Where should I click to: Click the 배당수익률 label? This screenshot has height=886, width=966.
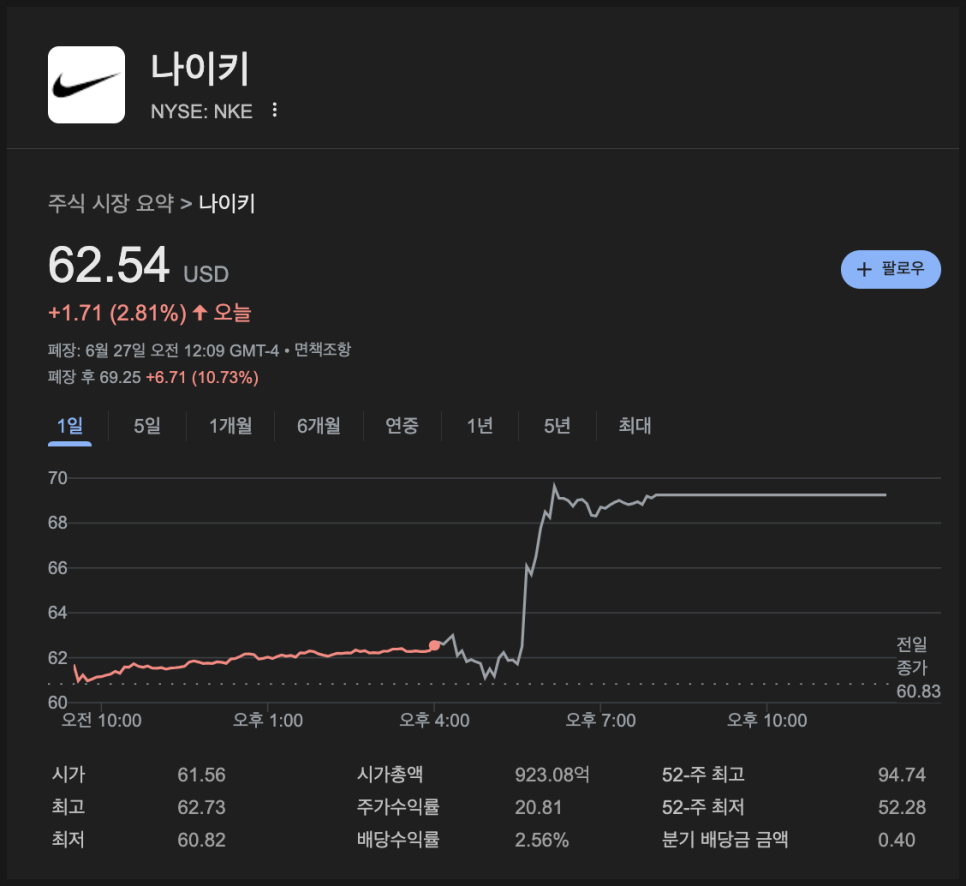point(398,840)
